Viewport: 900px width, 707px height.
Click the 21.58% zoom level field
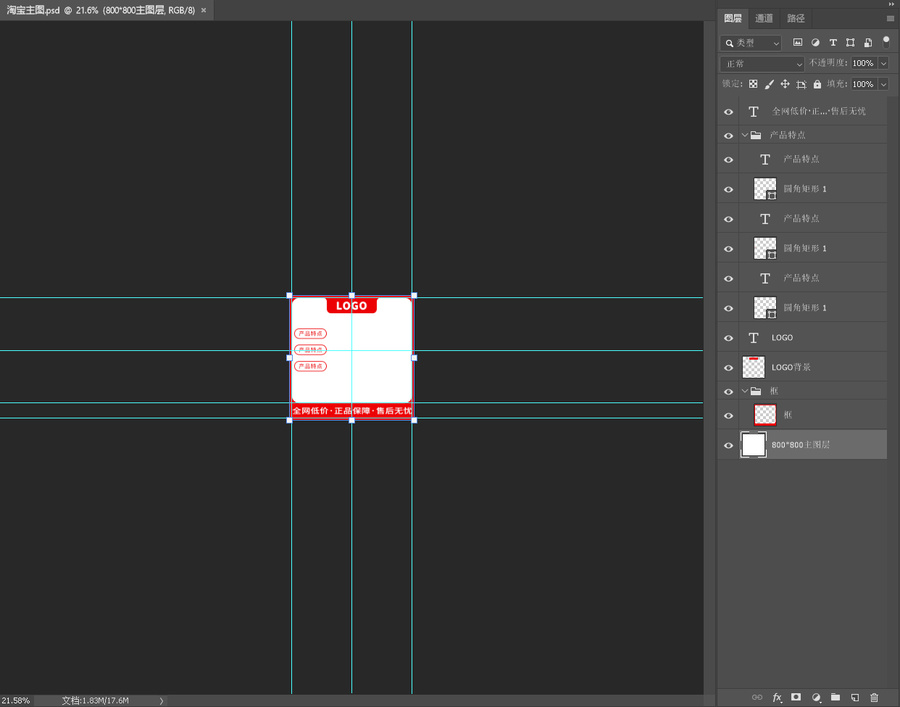(x=15, y=701)
